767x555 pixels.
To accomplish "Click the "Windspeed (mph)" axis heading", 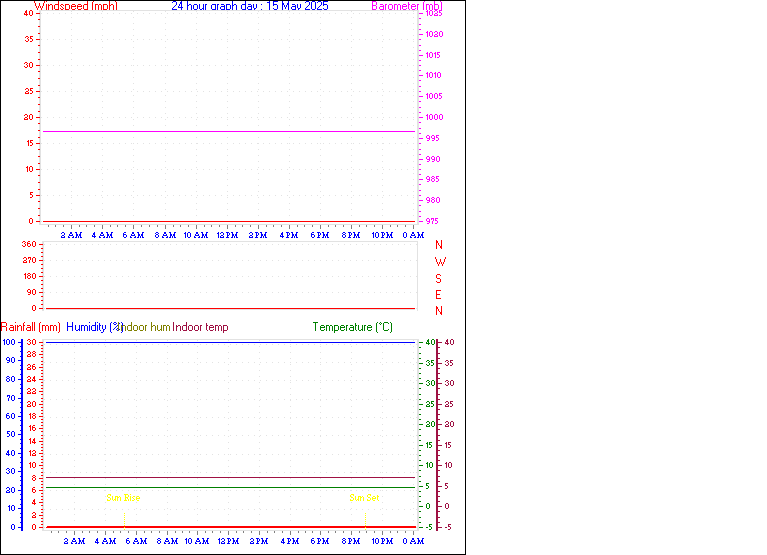I will [76, 6].
